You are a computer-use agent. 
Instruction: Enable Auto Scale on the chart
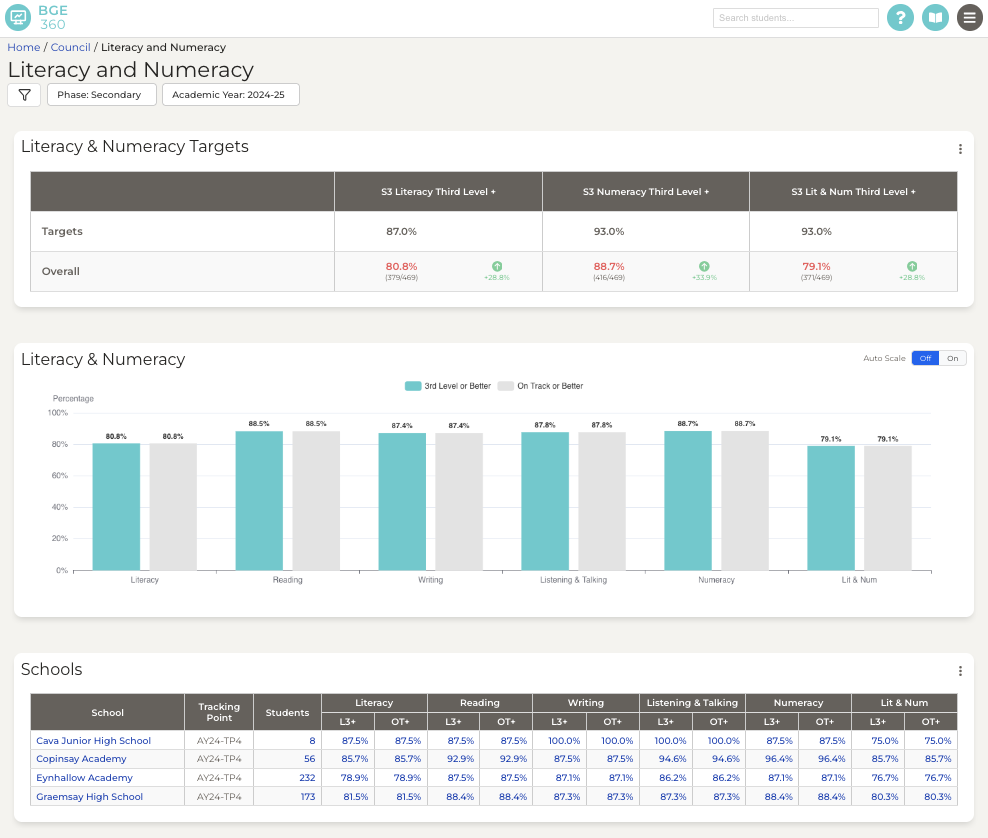coord(951,357)
